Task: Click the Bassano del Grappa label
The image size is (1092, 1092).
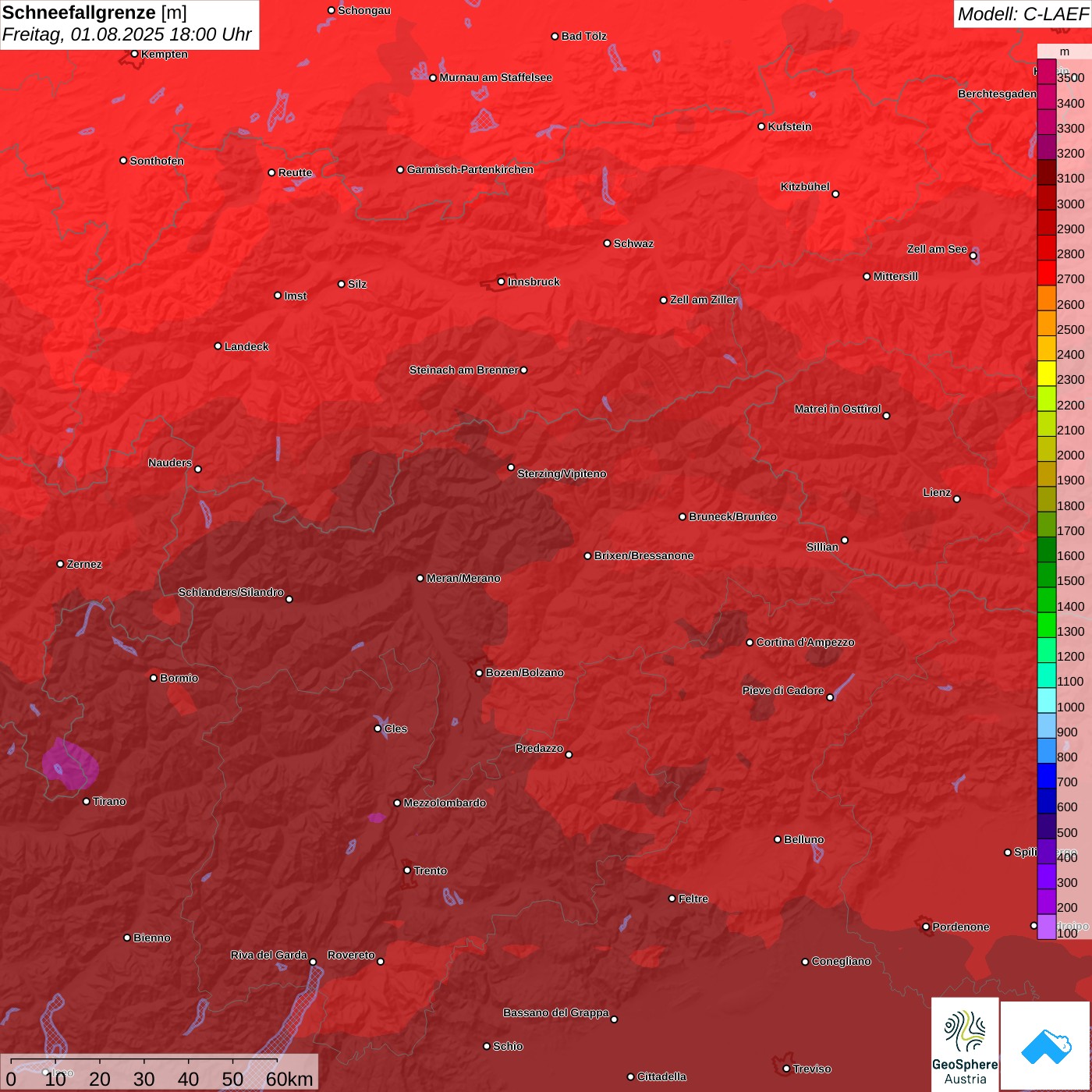Action: 555,1012
